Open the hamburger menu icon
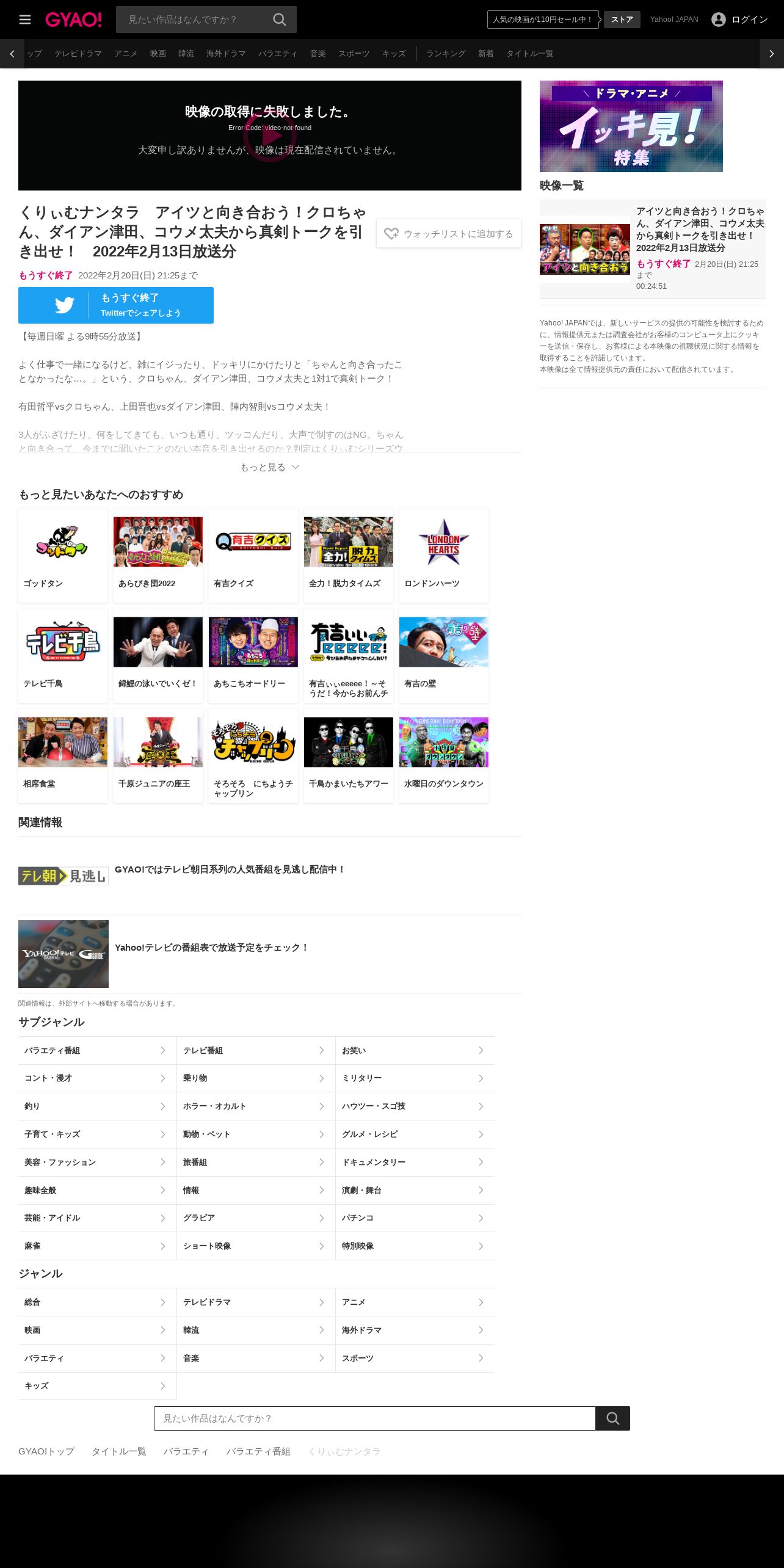Image resolution: width=784 pixels, height=1568 pixels. click(25, 20)
